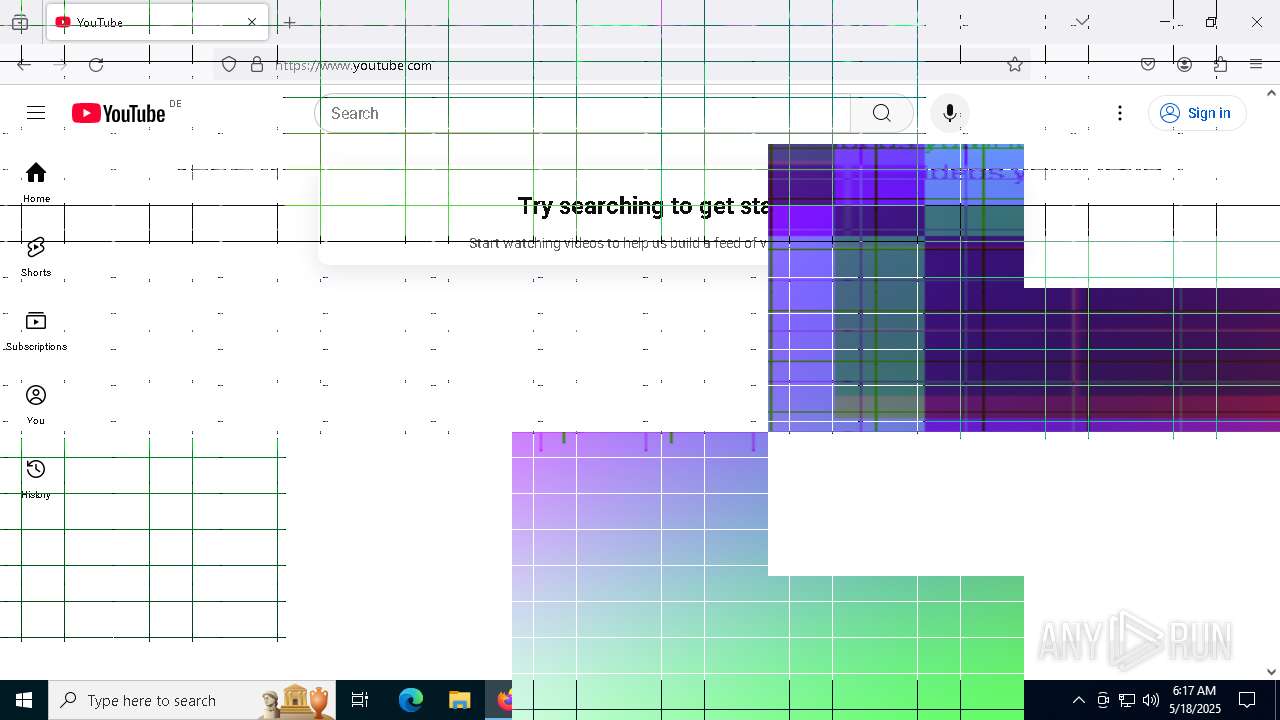Open the tracking protection shield icon
Viewport: 1280px width, 720px height.
(229, 65)
